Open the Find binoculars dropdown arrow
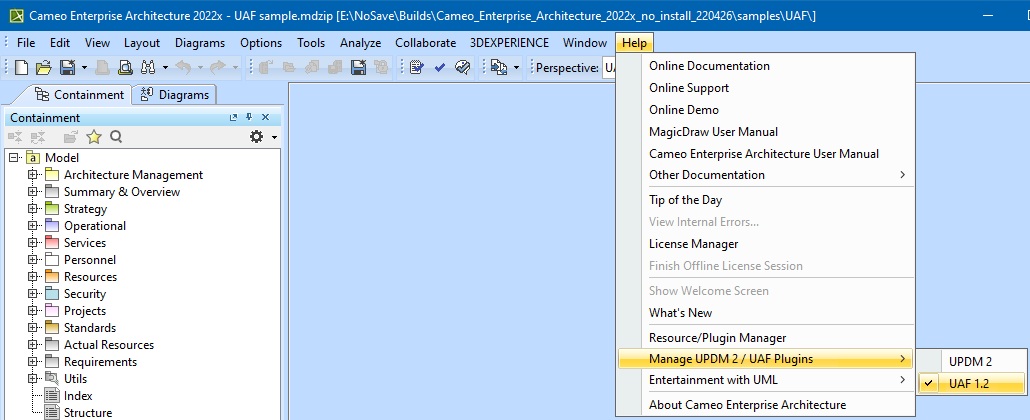 [x=165, y=67]
